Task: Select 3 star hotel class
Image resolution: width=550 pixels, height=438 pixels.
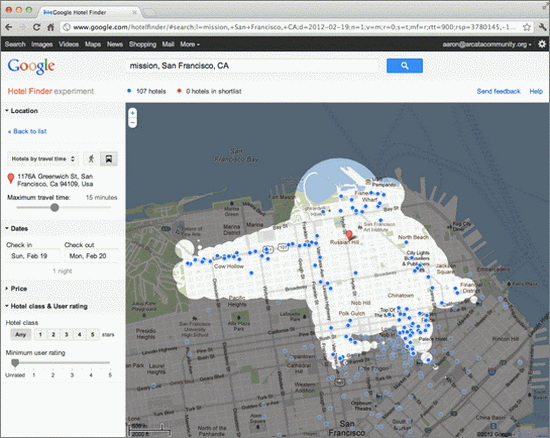Action: (66, 335)
